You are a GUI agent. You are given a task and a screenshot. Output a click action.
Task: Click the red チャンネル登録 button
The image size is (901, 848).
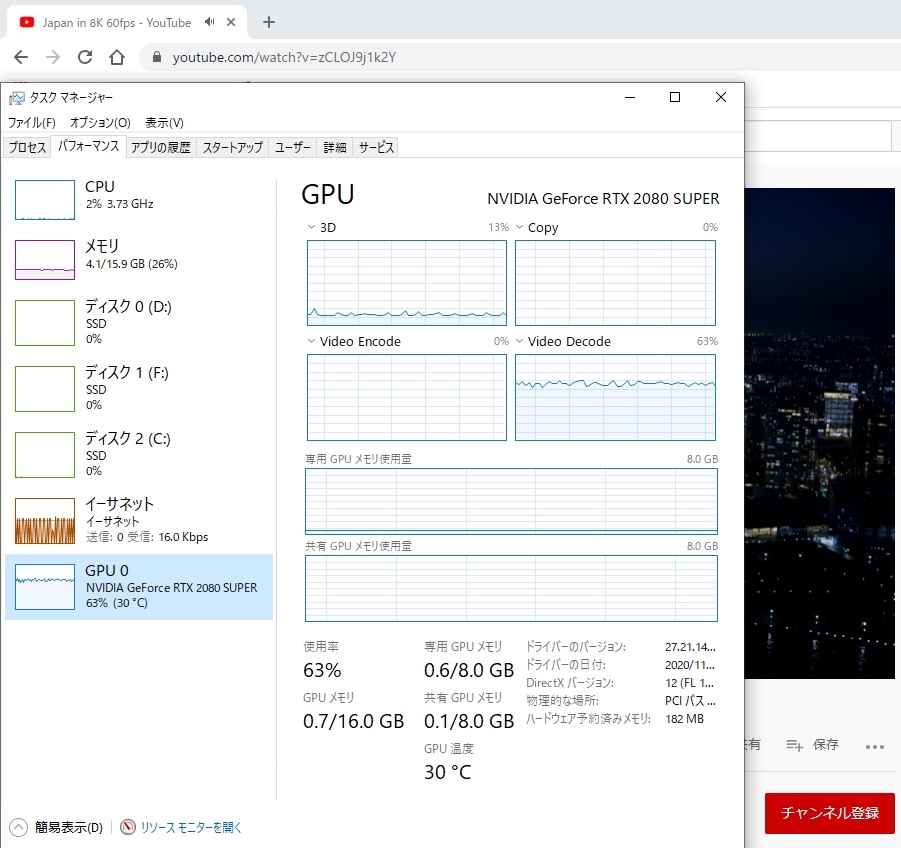(x=829, y=813)
